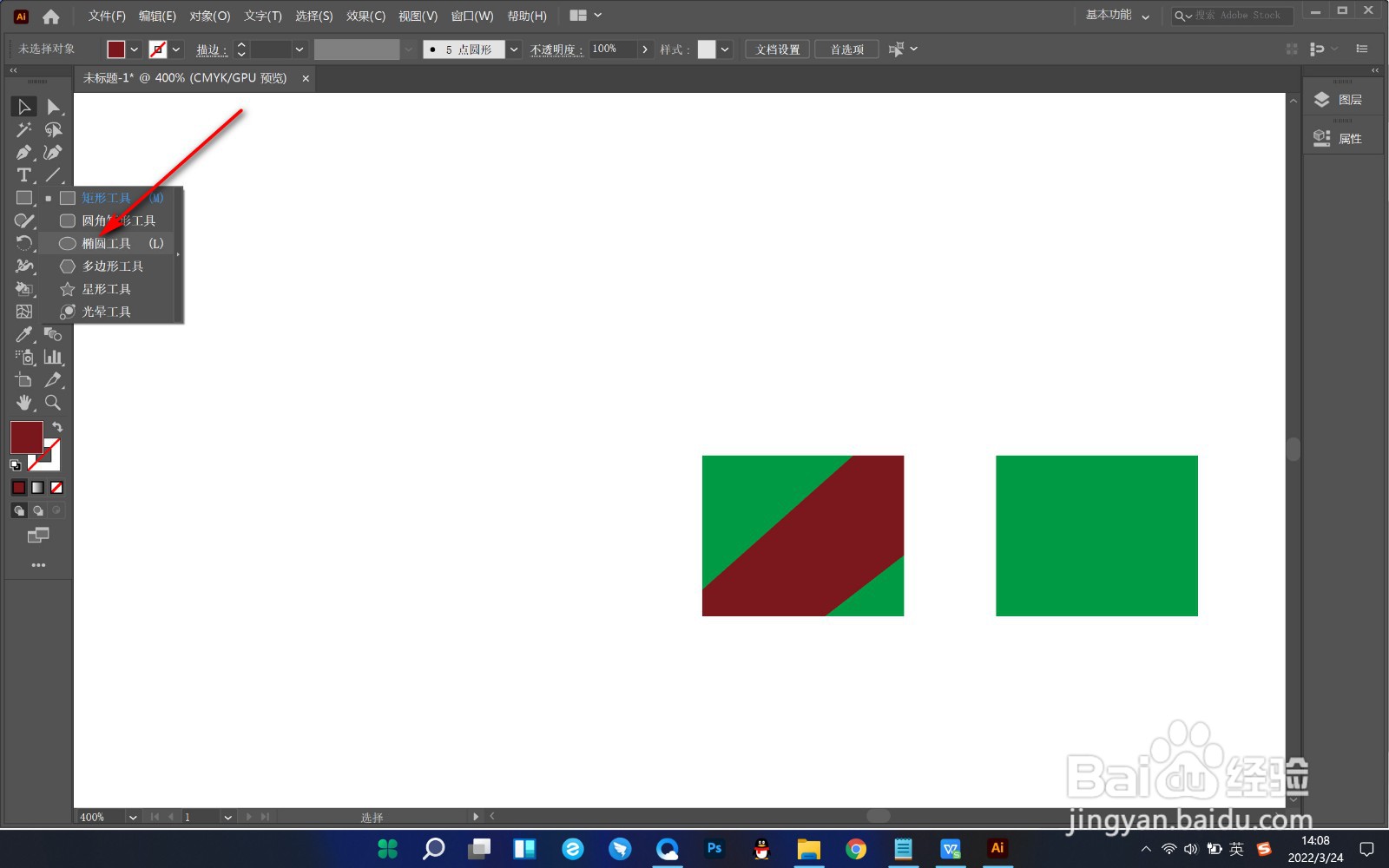Open artboard navigation dropdown
Image resolution: width=1389 pixels, height=868 pixels.
tap(227, 817)
